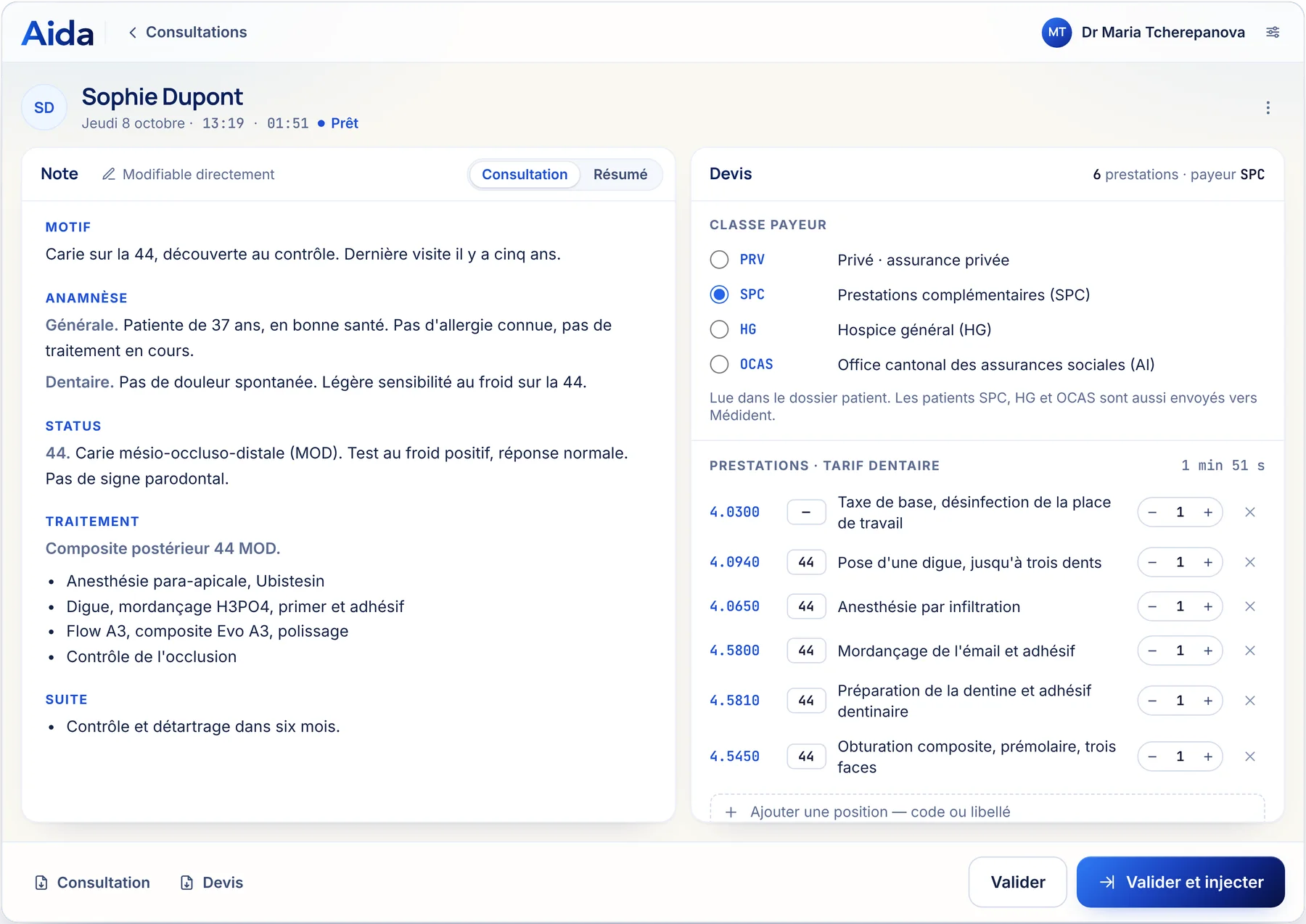Delete the Anesthésie par infiltration row
This screenshot has width=1306, height=924.
coord(1250,606)
